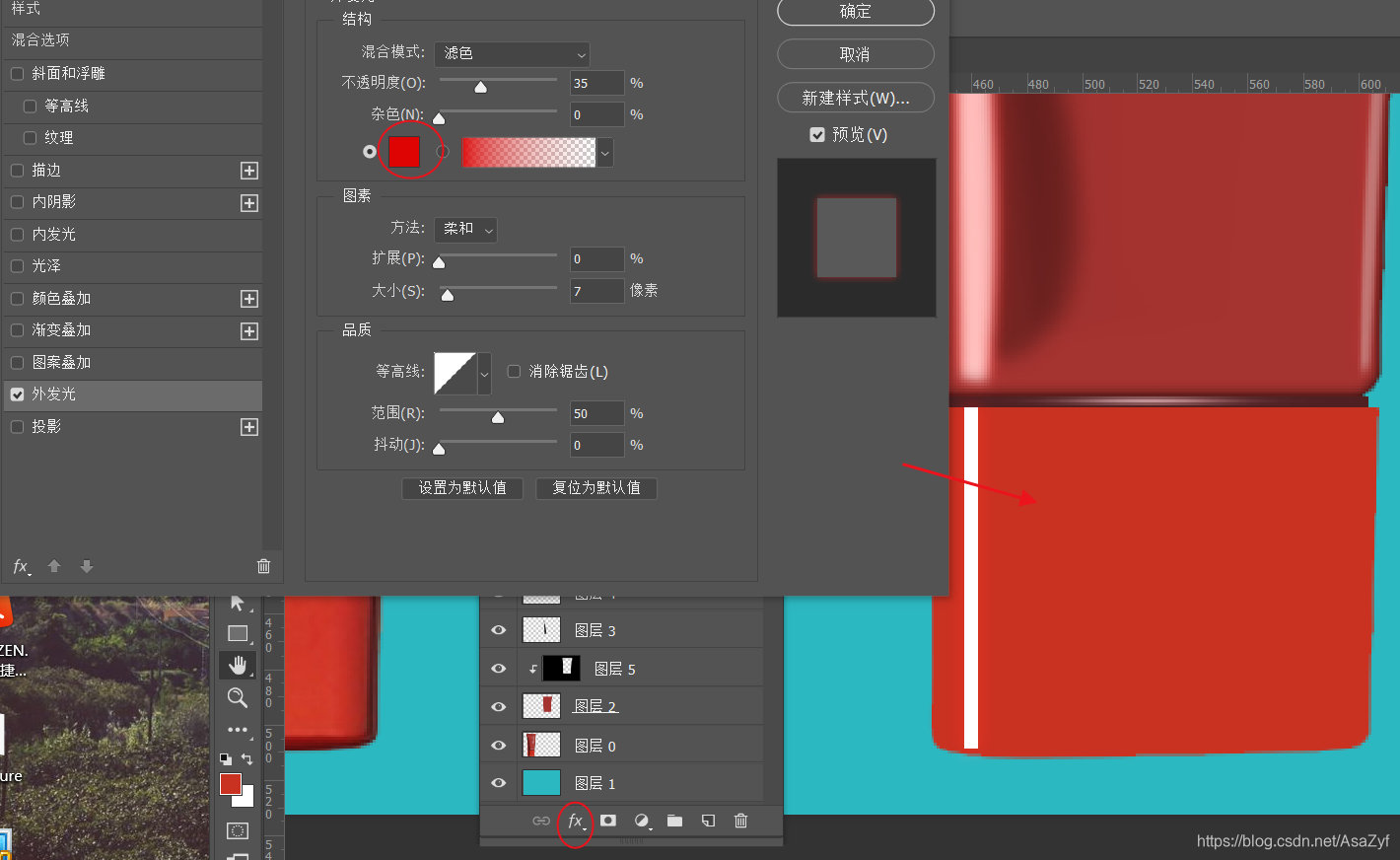Add another 描边 effect plus icon
Screen dimensions: 1400x860
tap(249, 171)
